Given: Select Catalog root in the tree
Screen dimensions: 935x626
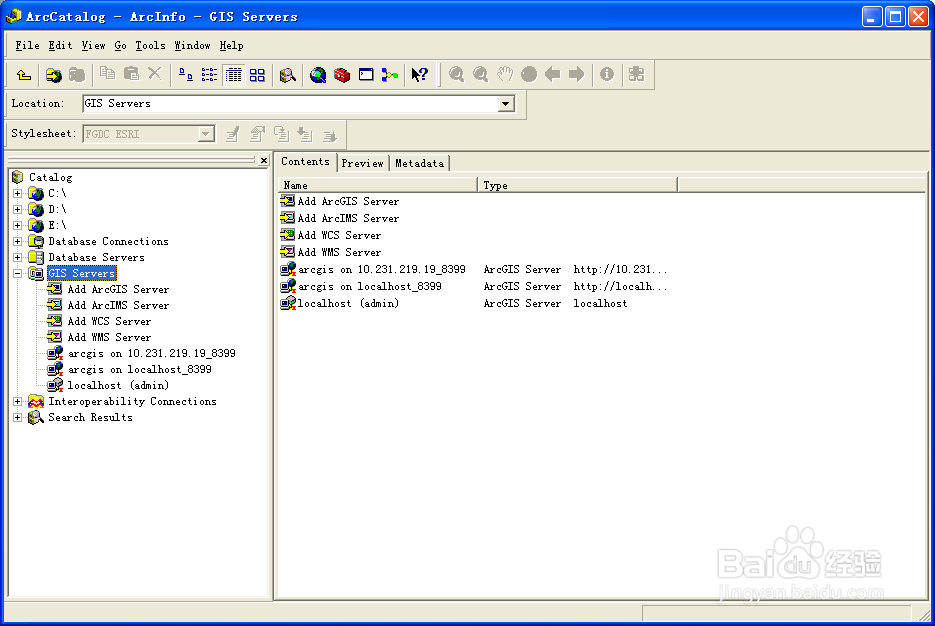Looking at the screenshot, I should click(51, 177).
